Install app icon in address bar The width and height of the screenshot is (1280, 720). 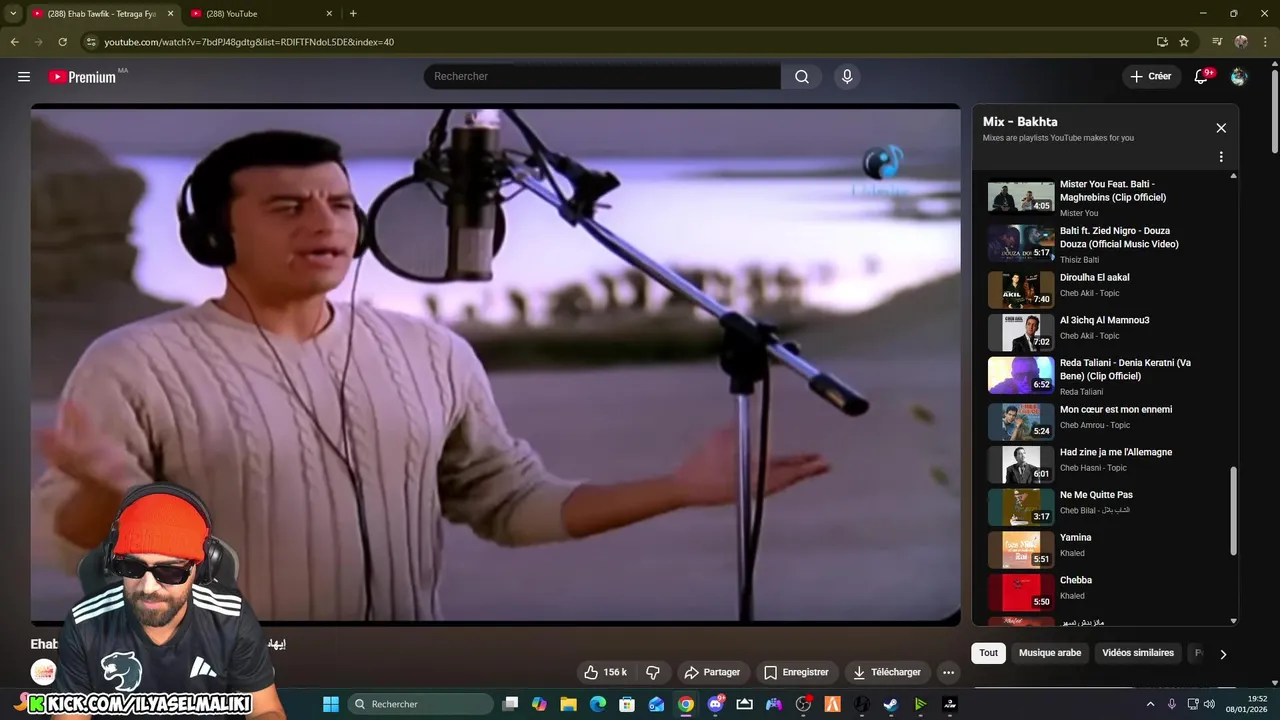[1162, 42]
